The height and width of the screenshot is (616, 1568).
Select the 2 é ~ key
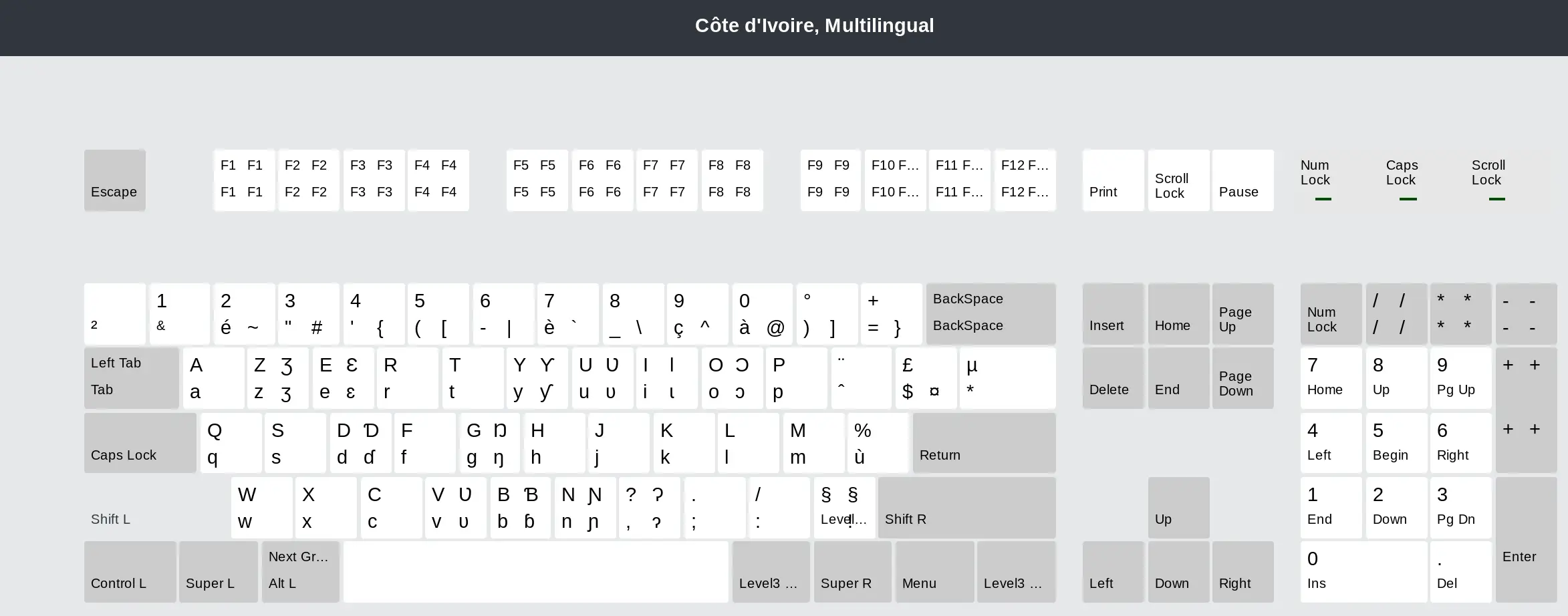point(245,314)
